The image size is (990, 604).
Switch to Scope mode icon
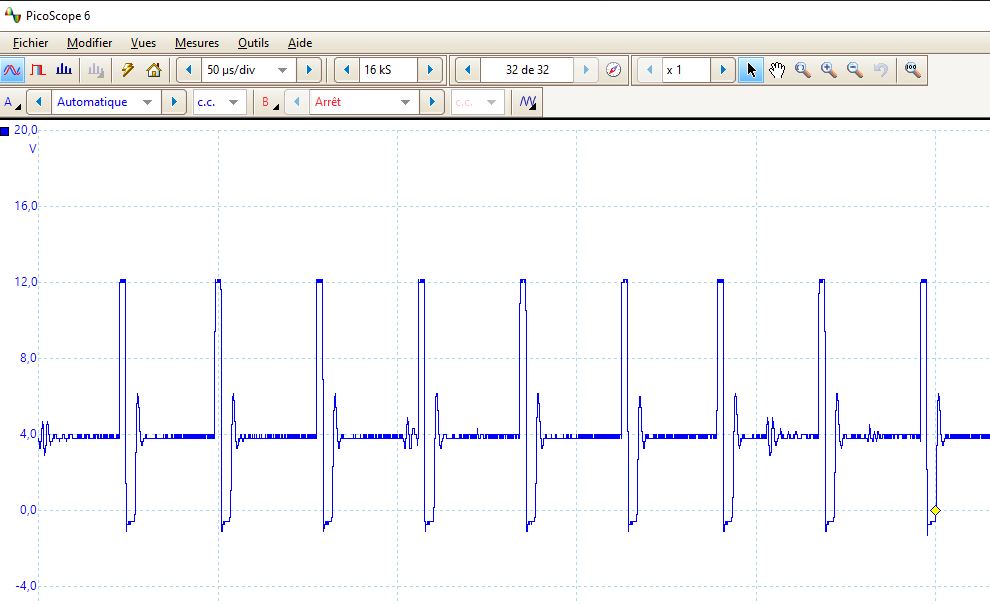point(12,69)
